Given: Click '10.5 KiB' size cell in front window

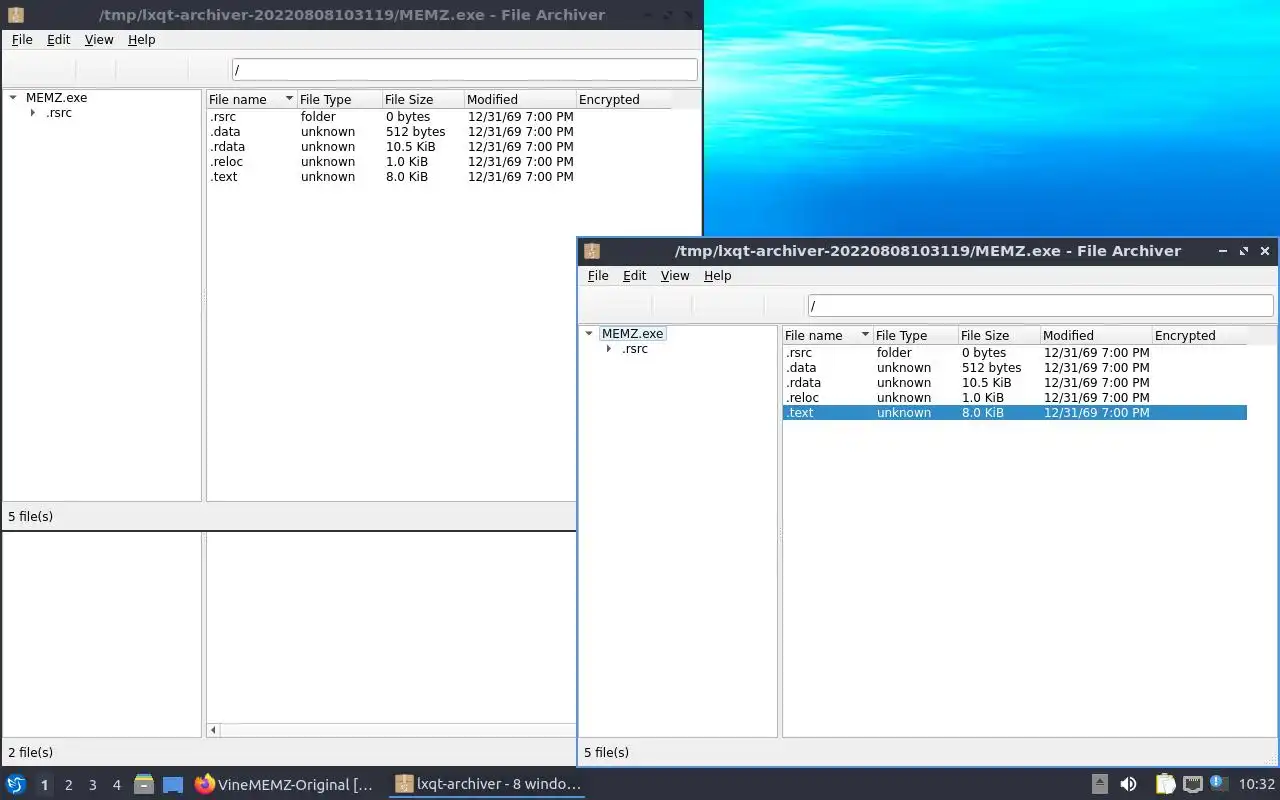Looking at the screenshot, I should tap(986, 383).
